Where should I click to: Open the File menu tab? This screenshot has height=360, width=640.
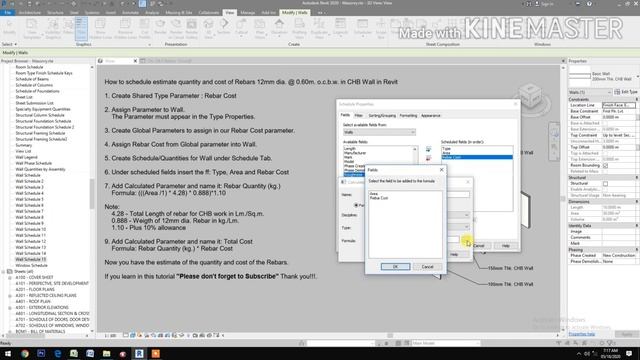coord(7,13)
